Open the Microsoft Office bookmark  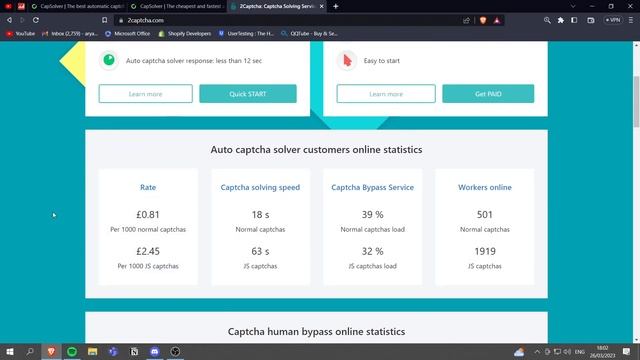[128, 33]
